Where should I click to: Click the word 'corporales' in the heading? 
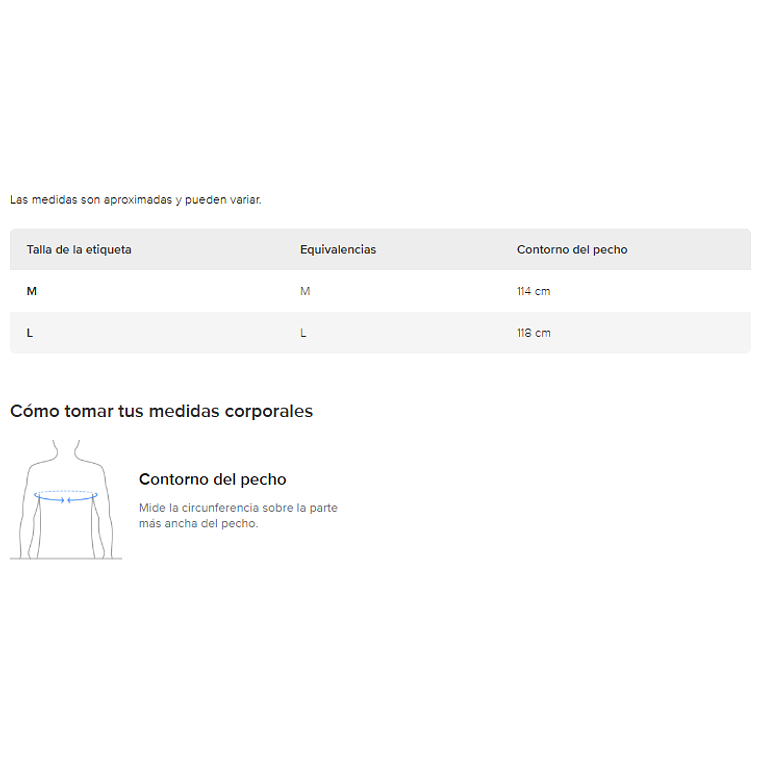click(x=271, y=411)
